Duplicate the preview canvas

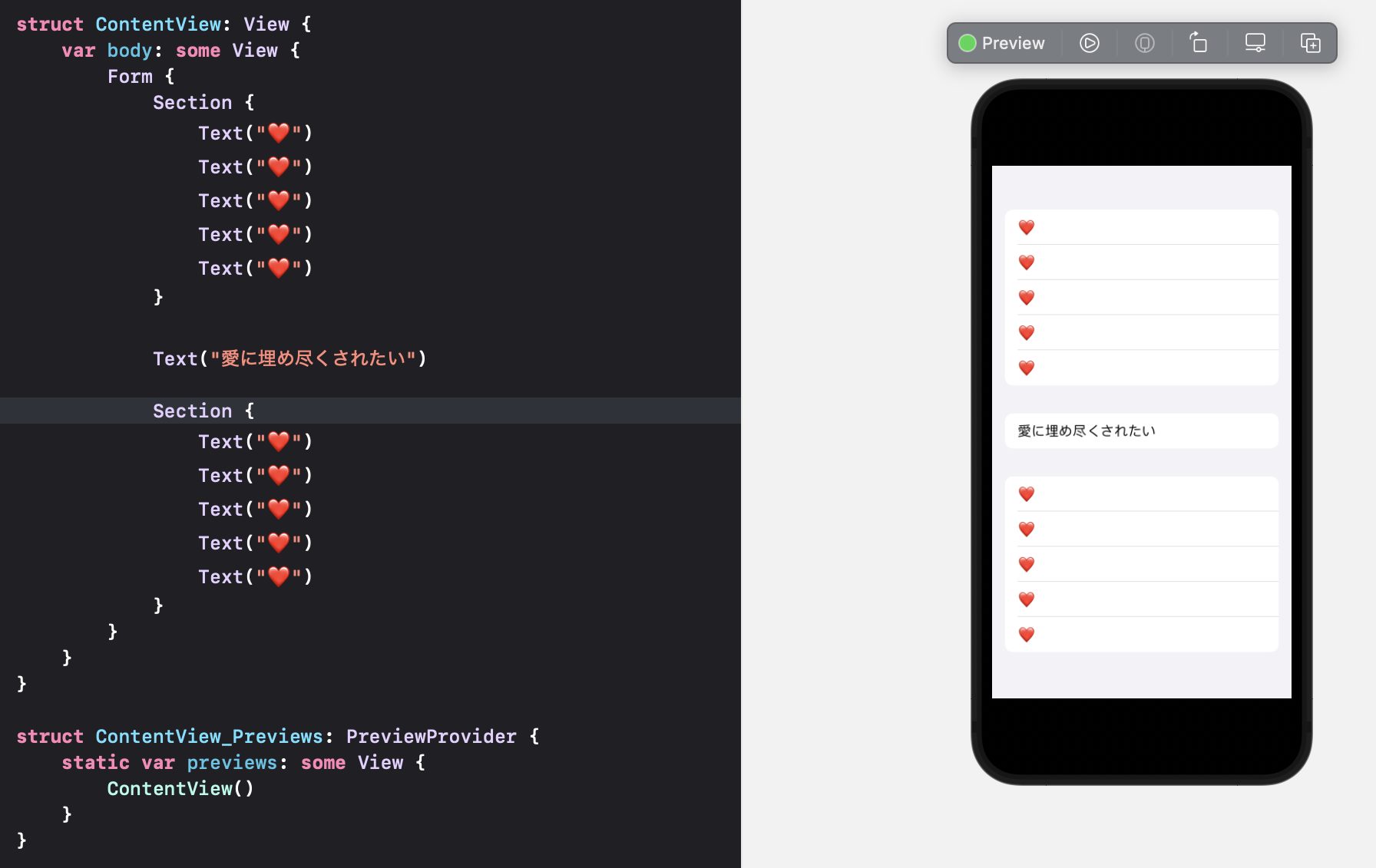coord(1310,43)
